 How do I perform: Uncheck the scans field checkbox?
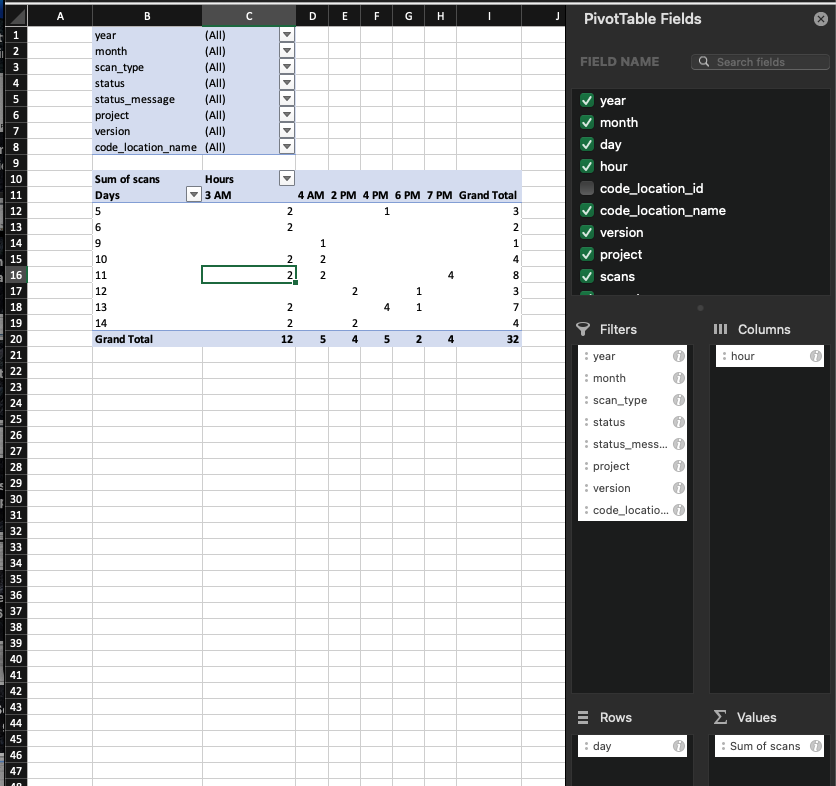(x=588, y=277)
